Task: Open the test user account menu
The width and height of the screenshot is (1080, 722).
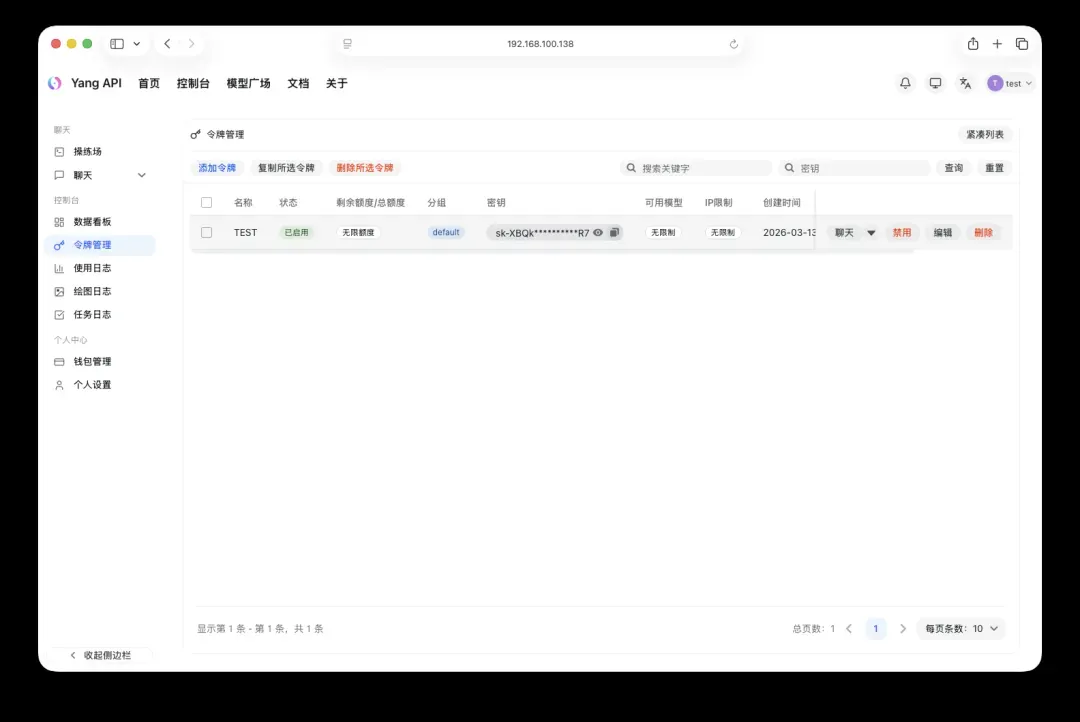Action: [1010, 83]
